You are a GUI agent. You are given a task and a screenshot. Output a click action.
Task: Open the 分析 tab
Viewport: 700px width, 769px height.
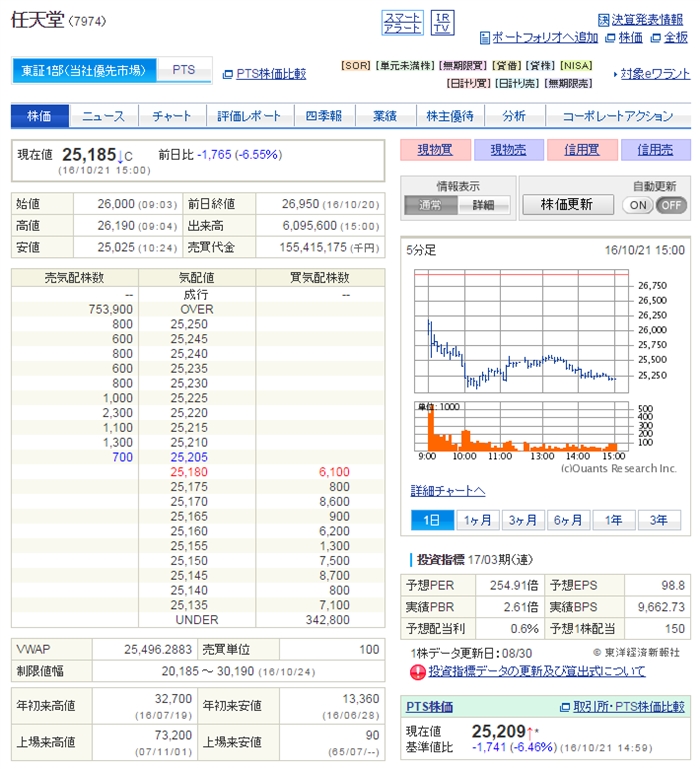click(514, 116)
